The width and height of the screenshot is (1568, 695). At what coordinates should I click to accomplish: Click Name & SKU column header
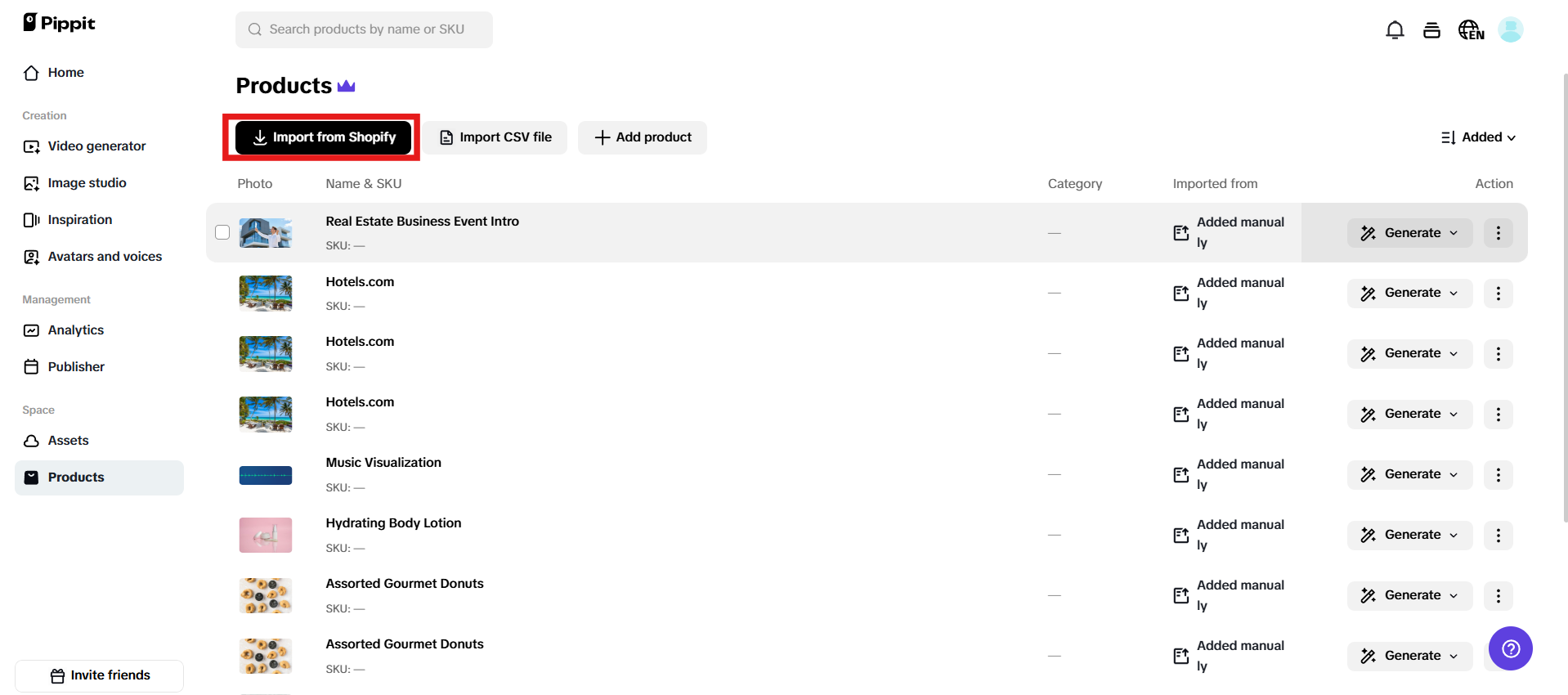[x=364, y=184]
